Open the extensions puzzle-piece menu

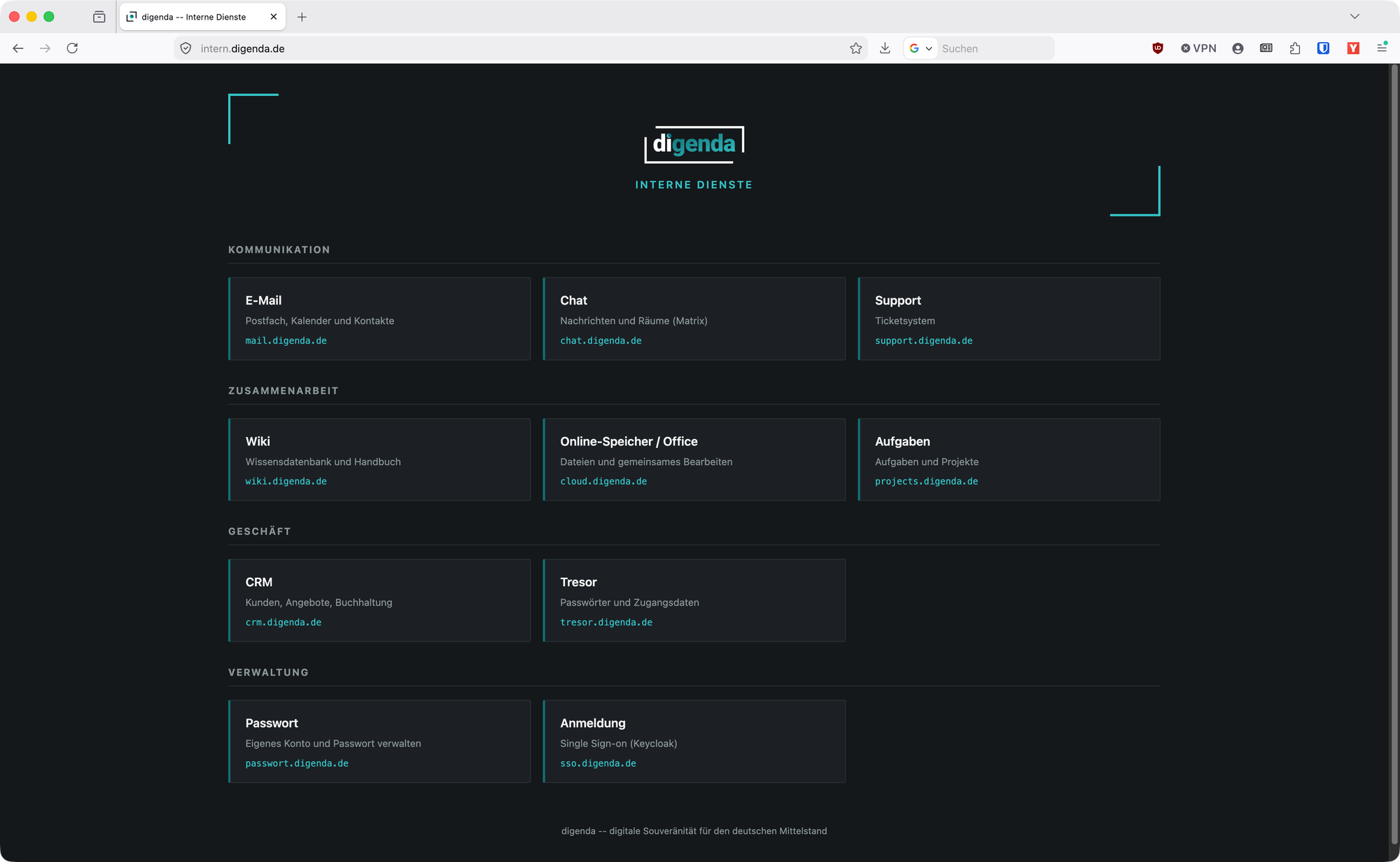point(1295,48)
